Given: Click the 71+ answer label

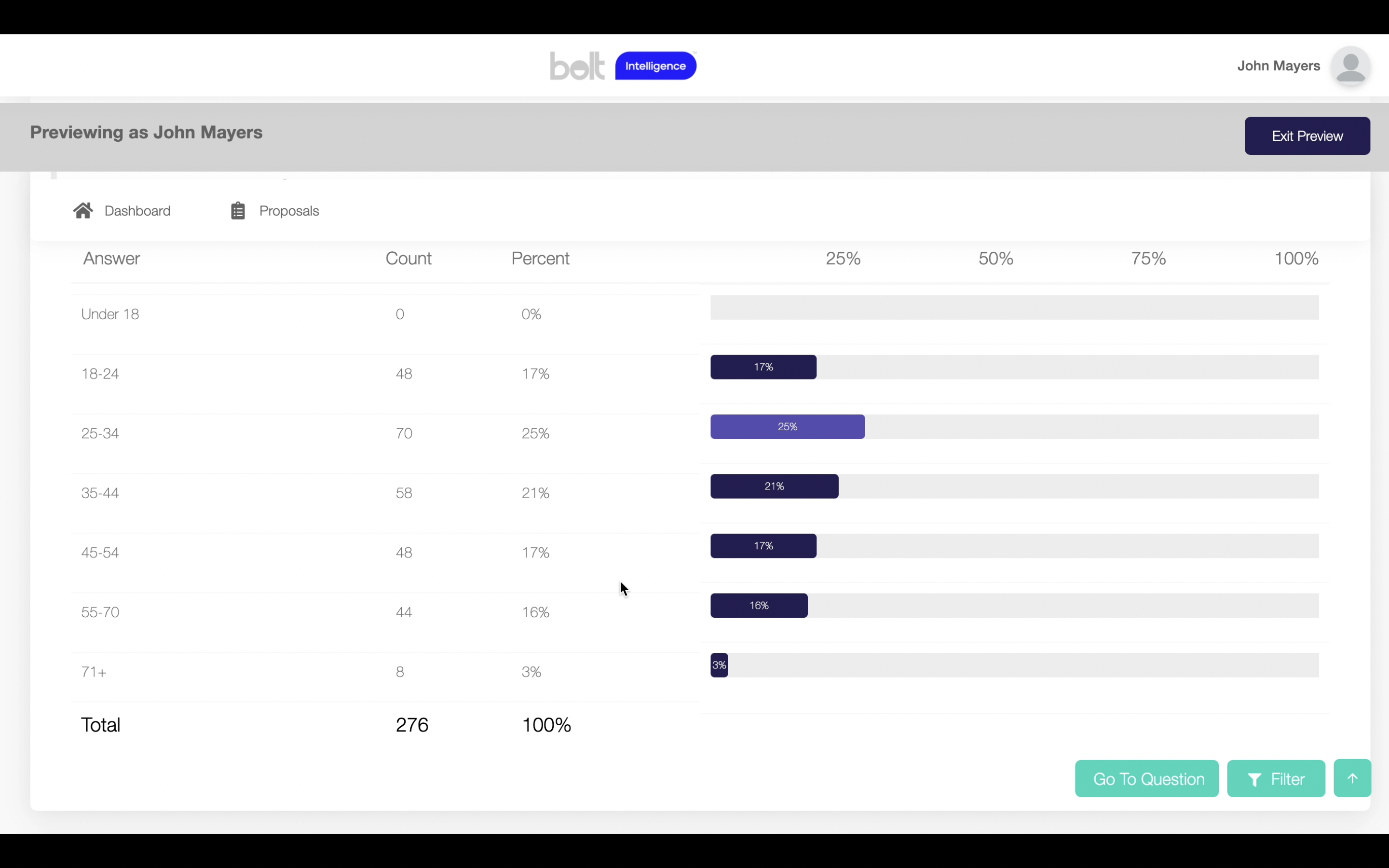Looking at the screenshot, I should click(94, 672).
